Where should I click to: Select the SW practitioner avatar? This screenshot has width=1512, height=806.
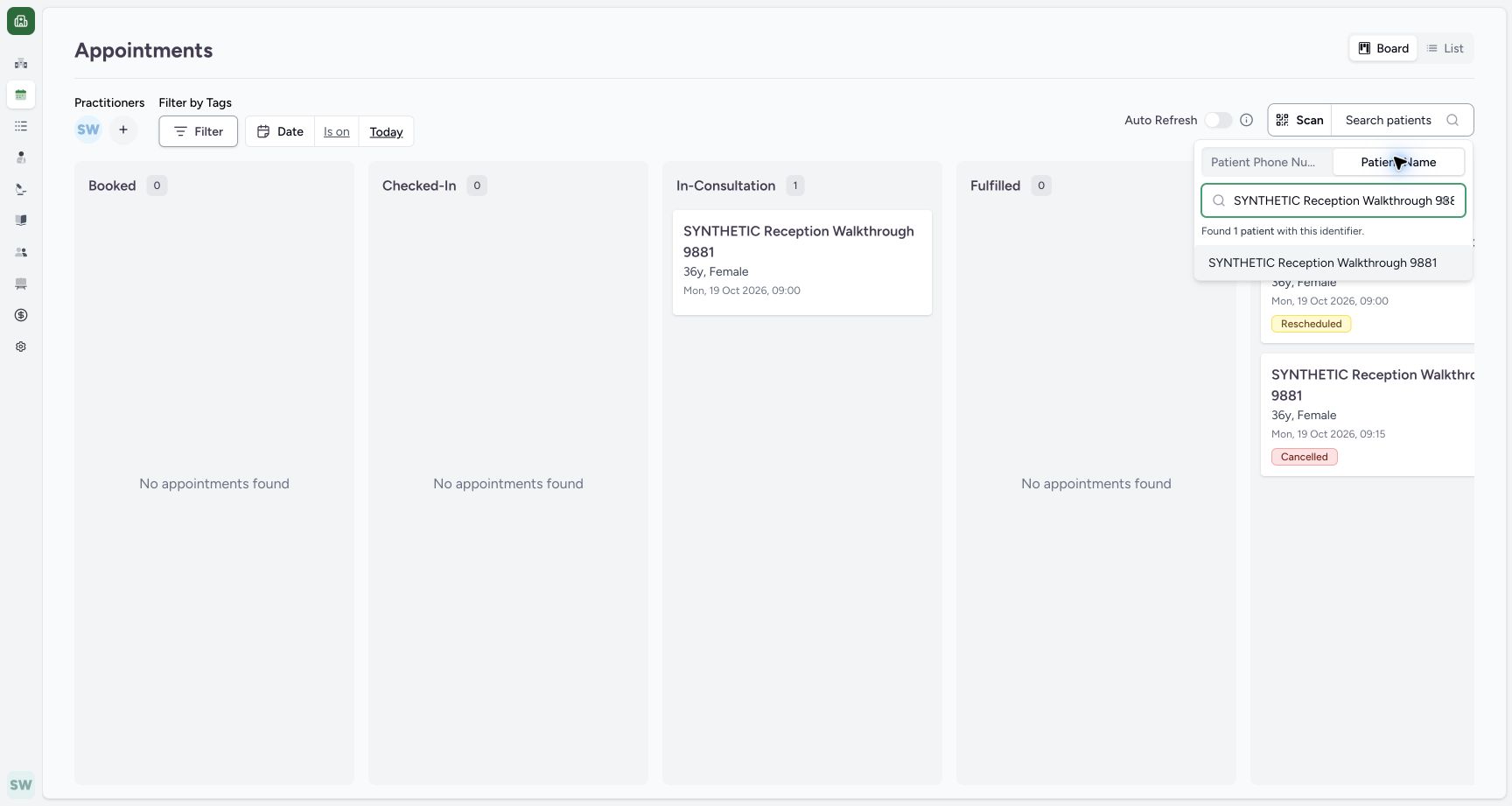pos(88,130)
